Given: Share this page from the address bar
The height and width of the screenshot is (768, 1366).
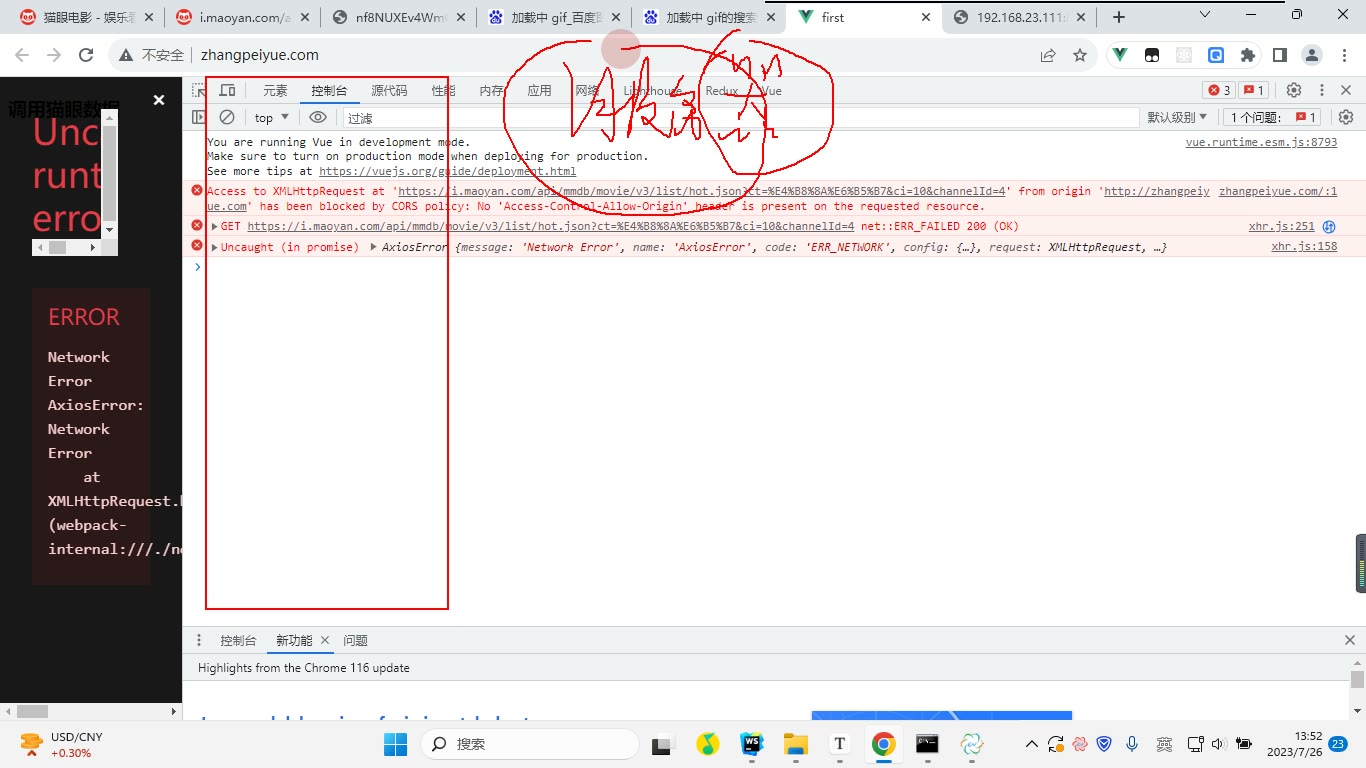Looking at the screenshot, I should coord(1048,55).
